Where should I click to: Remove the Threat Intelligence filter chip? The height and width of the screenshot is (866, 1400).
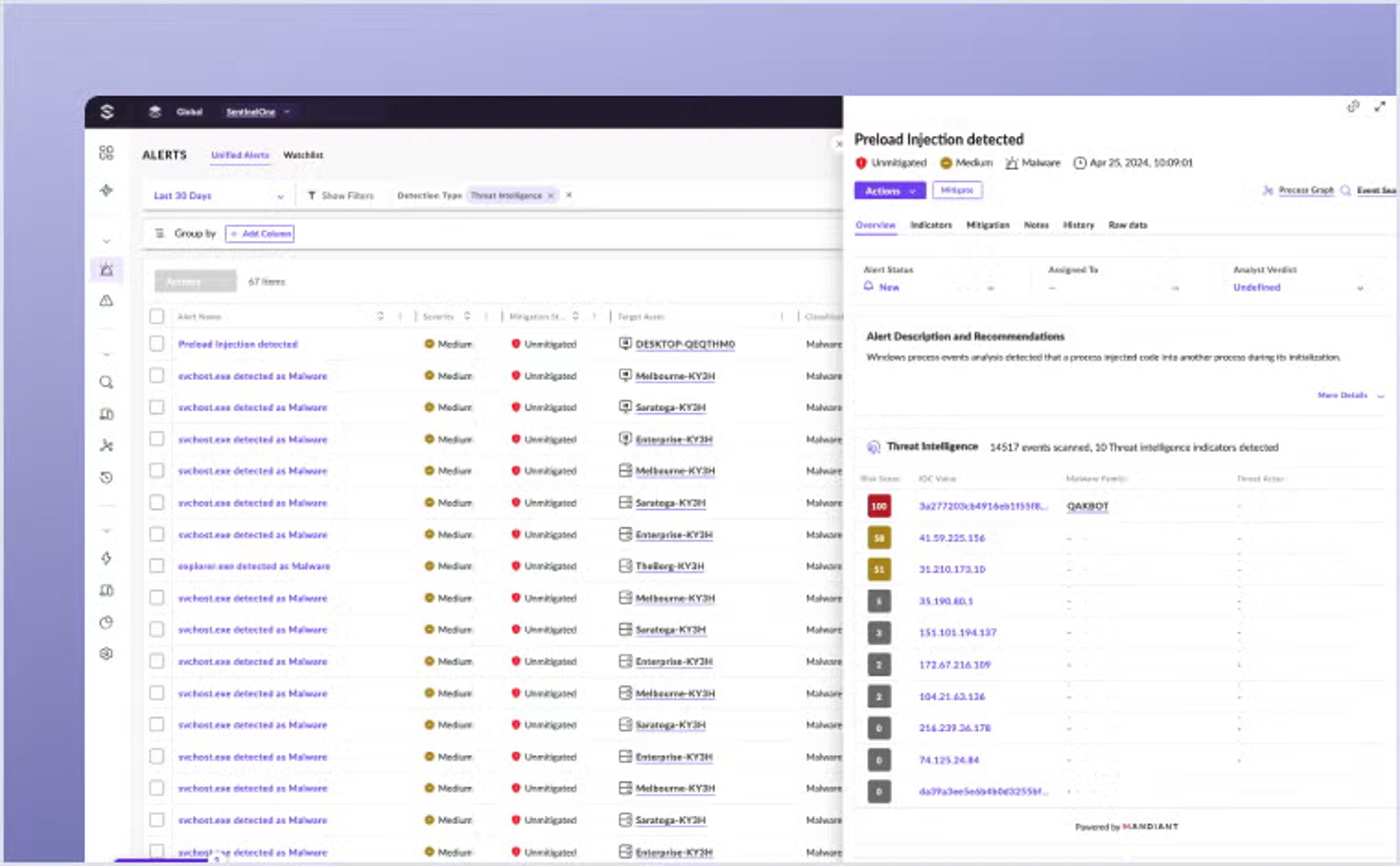click(x=550, y=196)
